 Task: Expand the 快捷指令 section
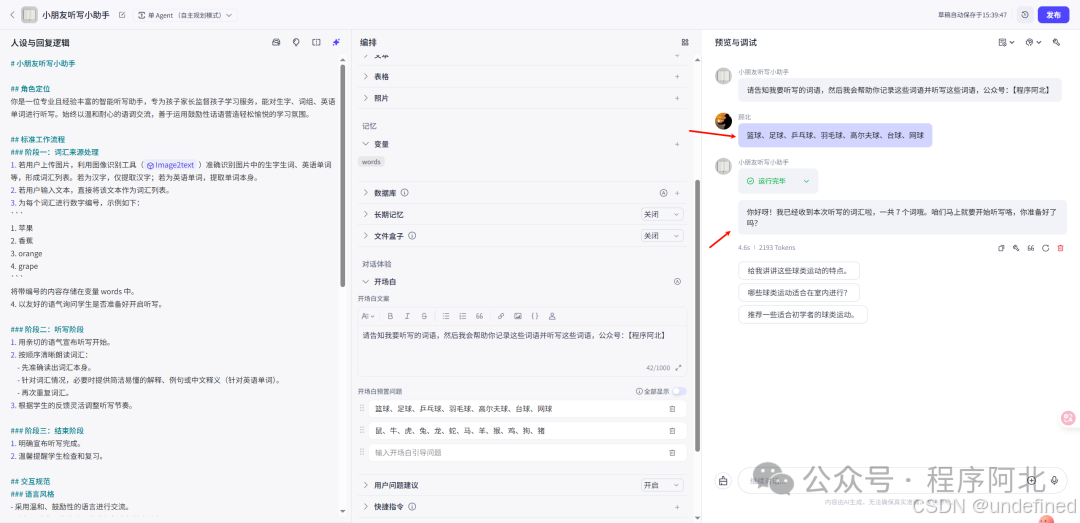point(366,506)
